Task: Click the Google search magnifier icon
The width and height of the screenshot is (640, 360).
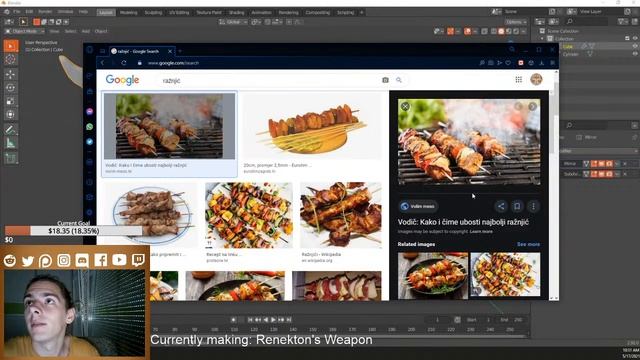Action: 399,80
